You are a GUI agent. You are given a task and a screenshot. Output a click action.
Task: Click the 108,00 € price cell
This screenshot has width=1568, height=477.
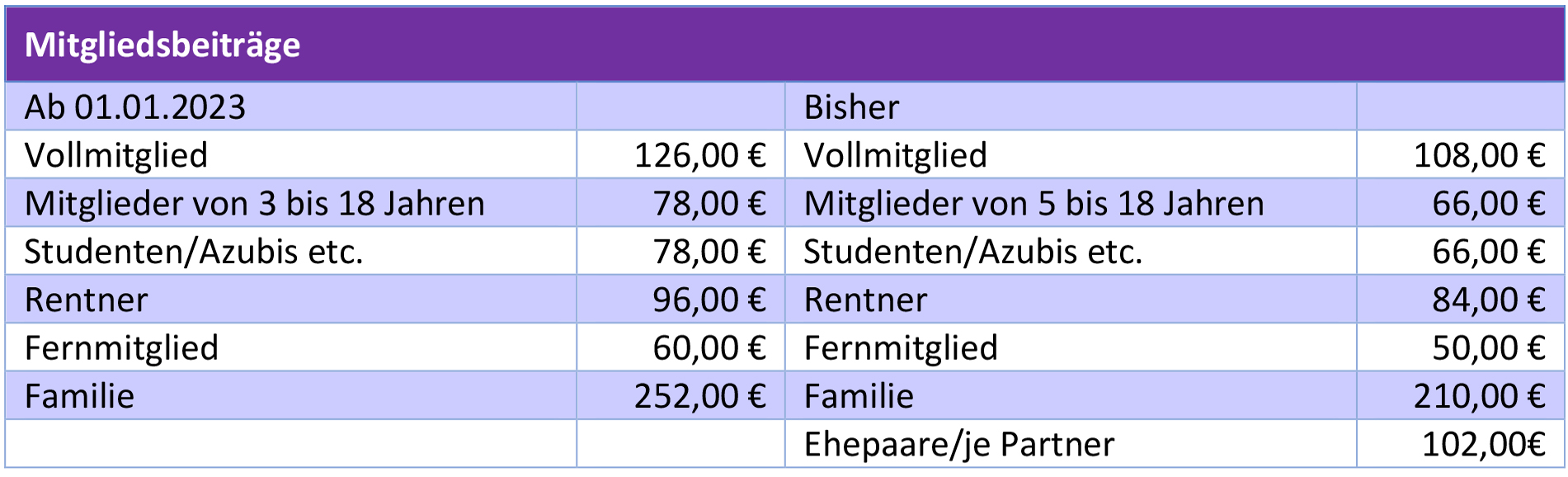pos(1479,155)
